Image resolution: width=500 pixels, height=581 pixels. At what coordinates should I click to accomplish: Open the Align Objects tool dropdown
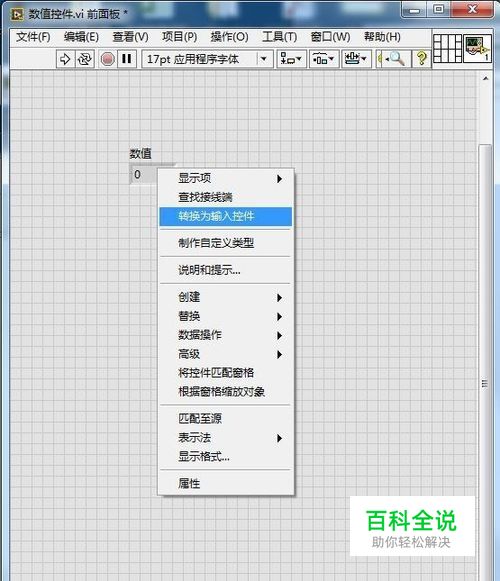[291, 59]
